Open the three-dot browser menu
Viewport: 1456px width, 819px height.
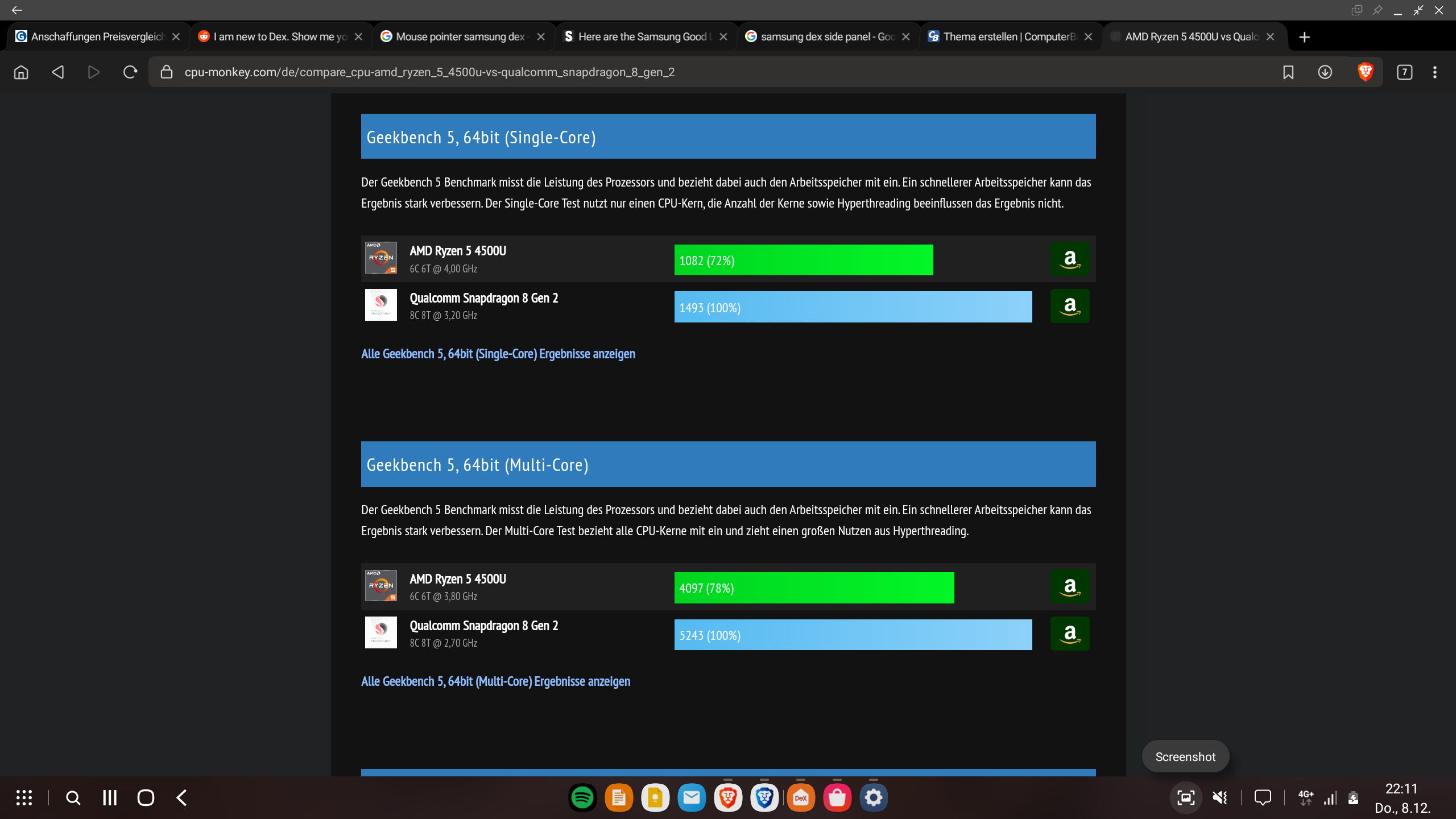pyautogui.click(x=1435, y=72)
